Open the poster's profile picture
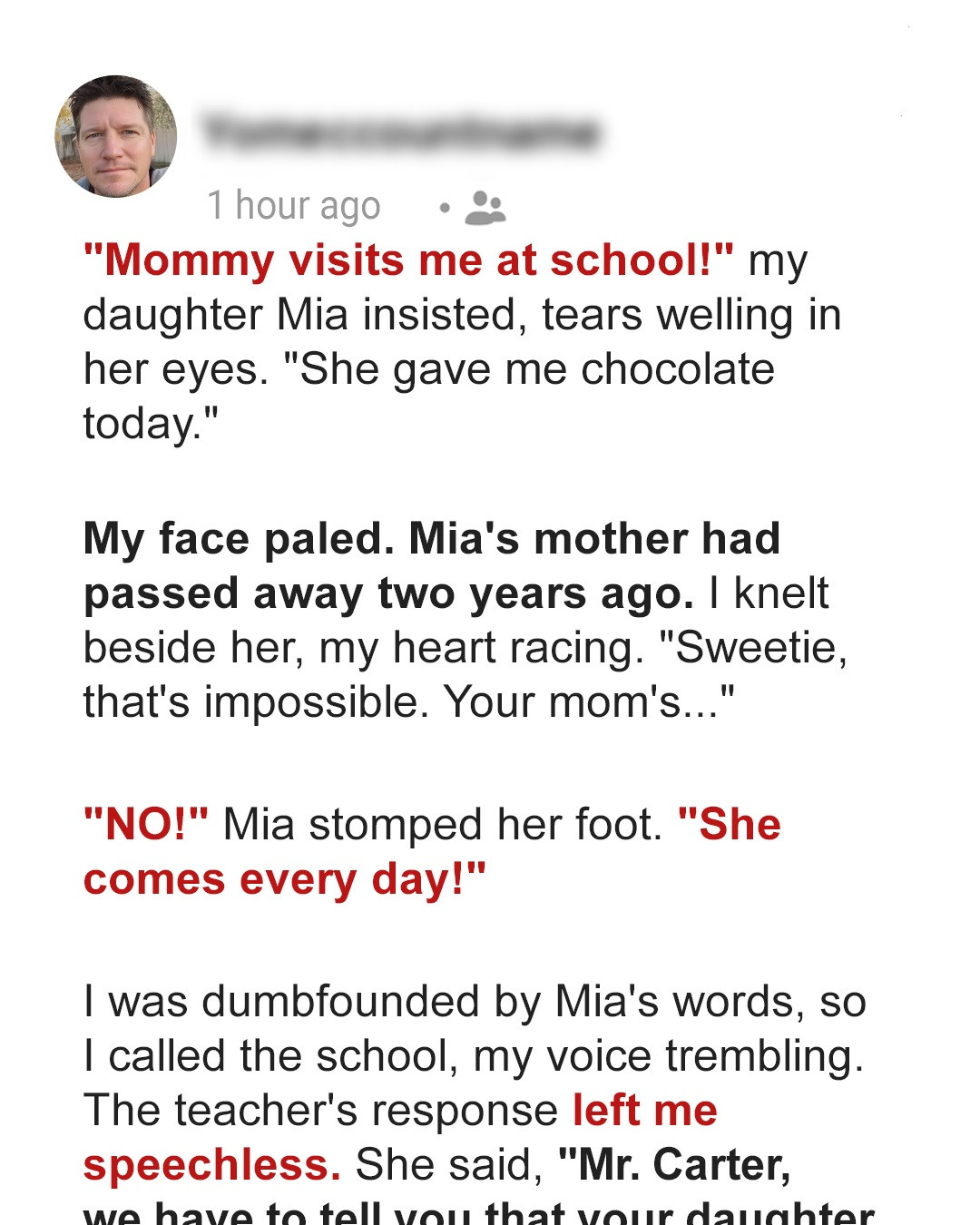This screenshot has width=980, height=1225. tap(116, 136)
